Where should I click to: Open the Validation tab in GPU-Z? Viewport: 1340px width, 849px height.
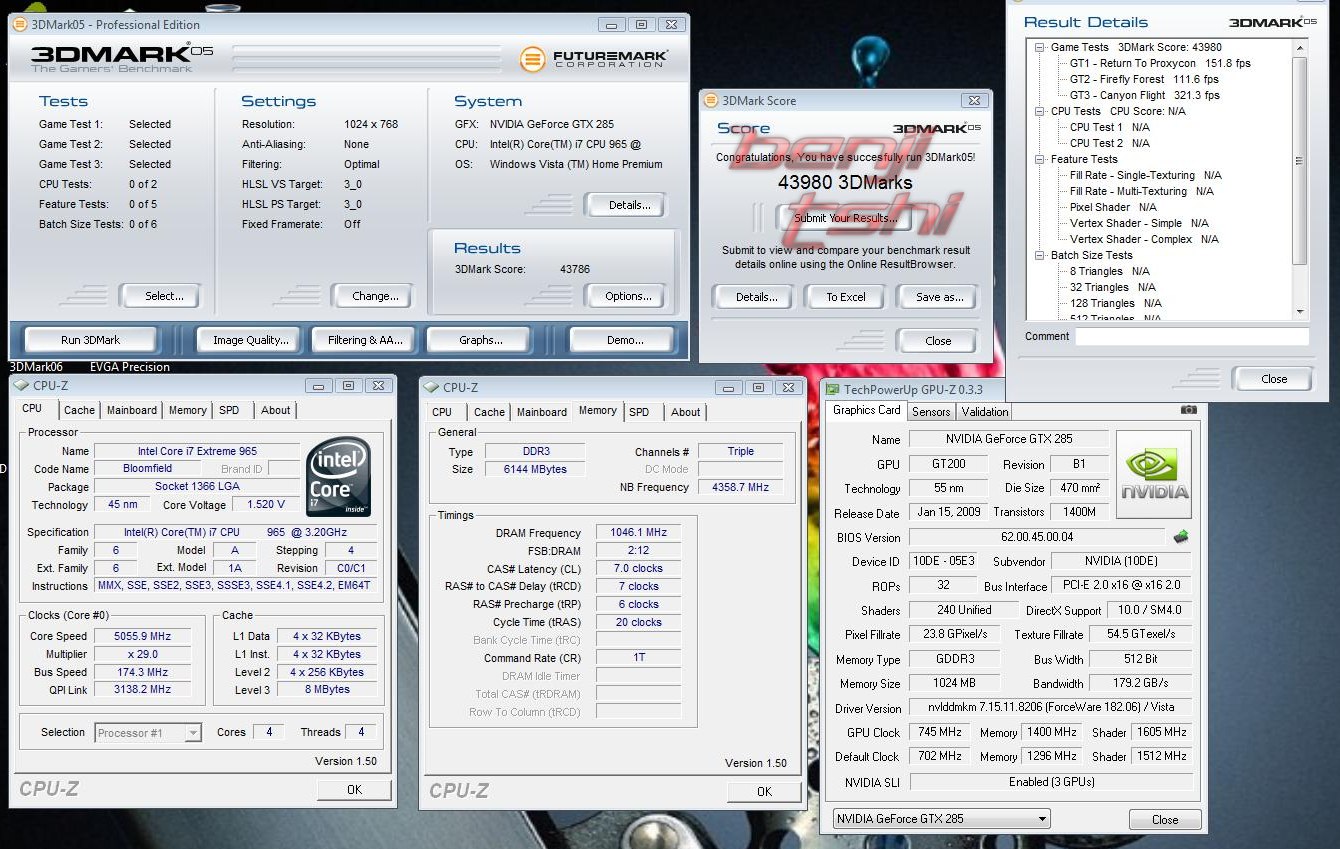pos(985,411)
